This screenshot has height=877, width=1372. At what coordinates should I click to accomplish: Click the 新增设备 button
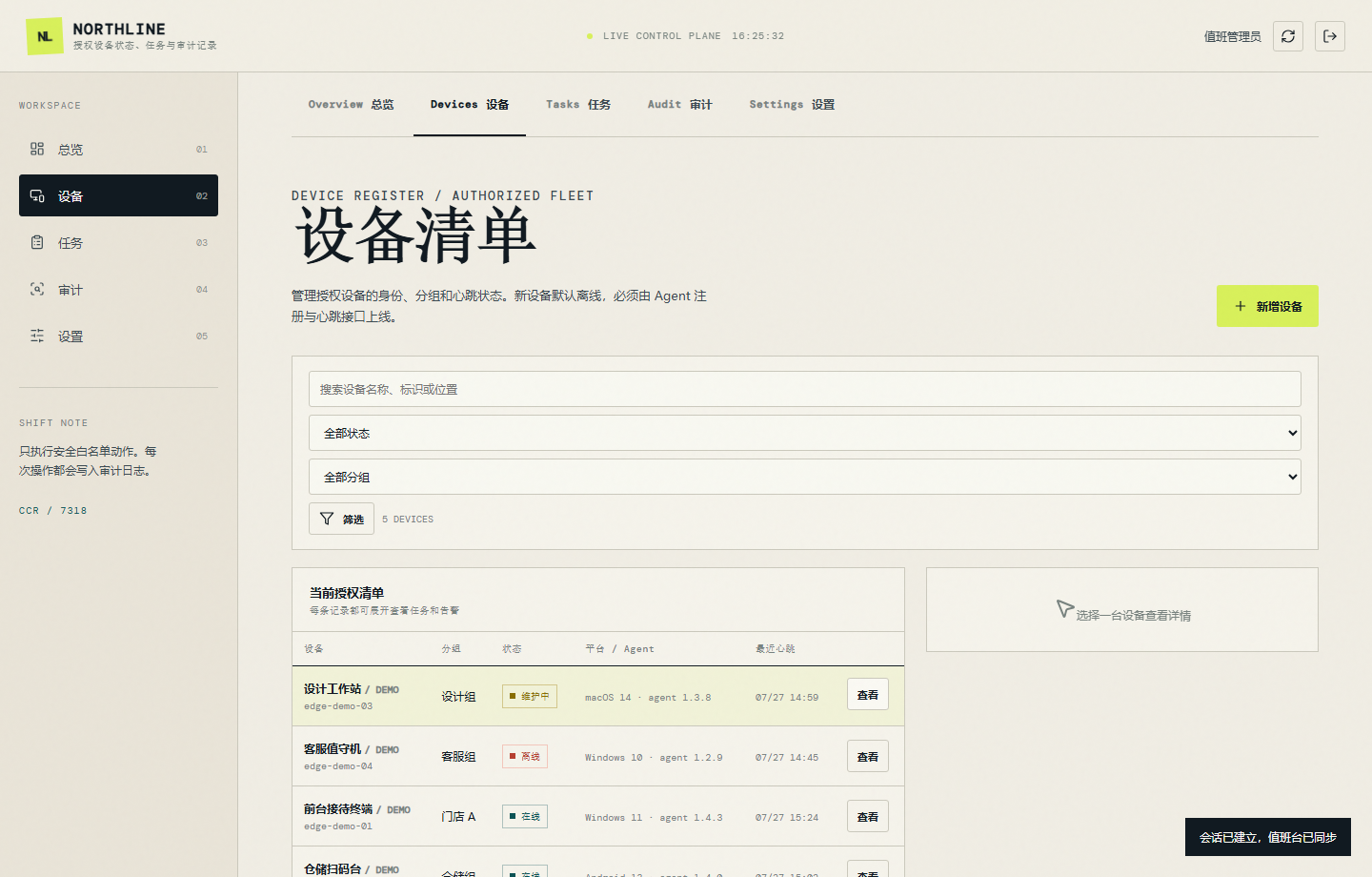pos(1267,306)
